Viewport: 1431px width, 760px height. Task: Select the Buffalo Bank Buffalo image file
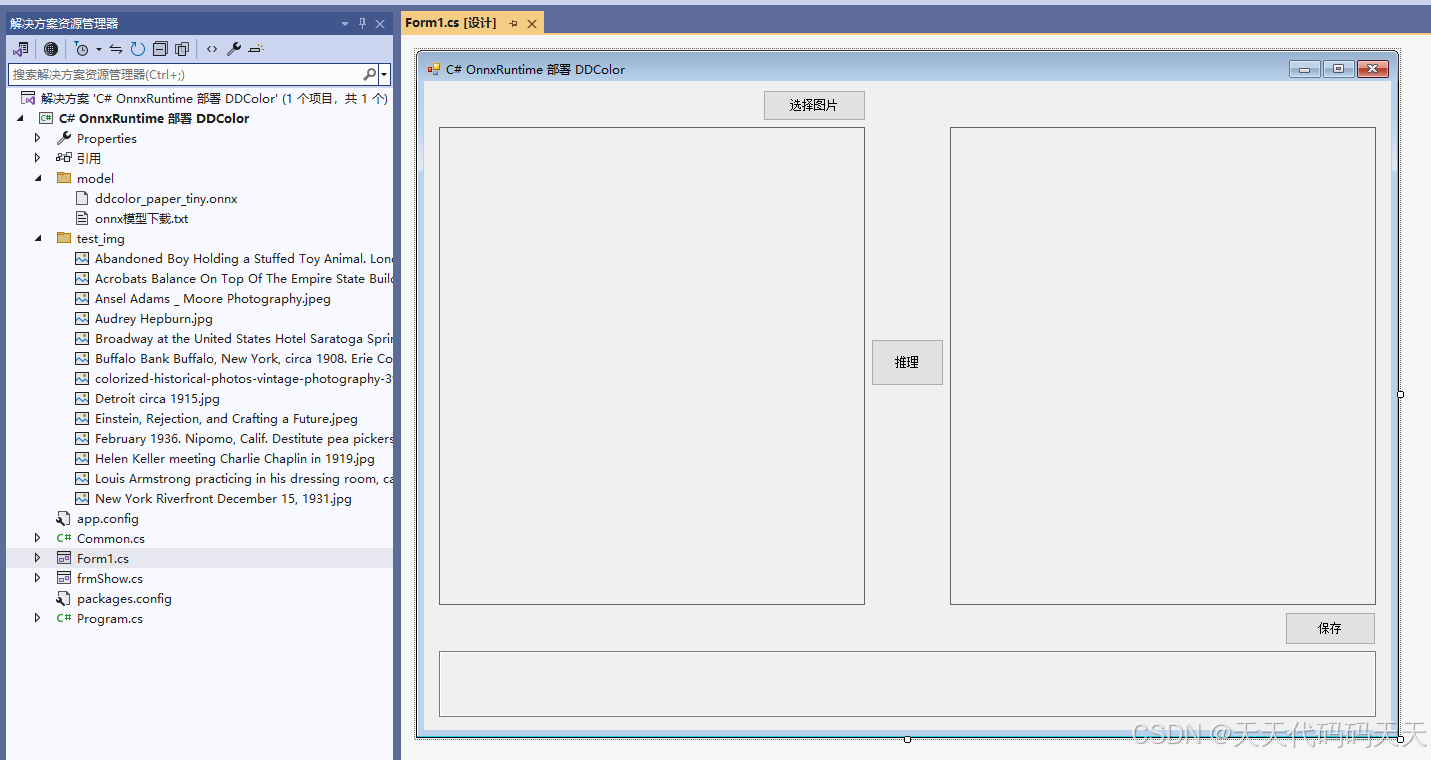(x=244, y=358)
